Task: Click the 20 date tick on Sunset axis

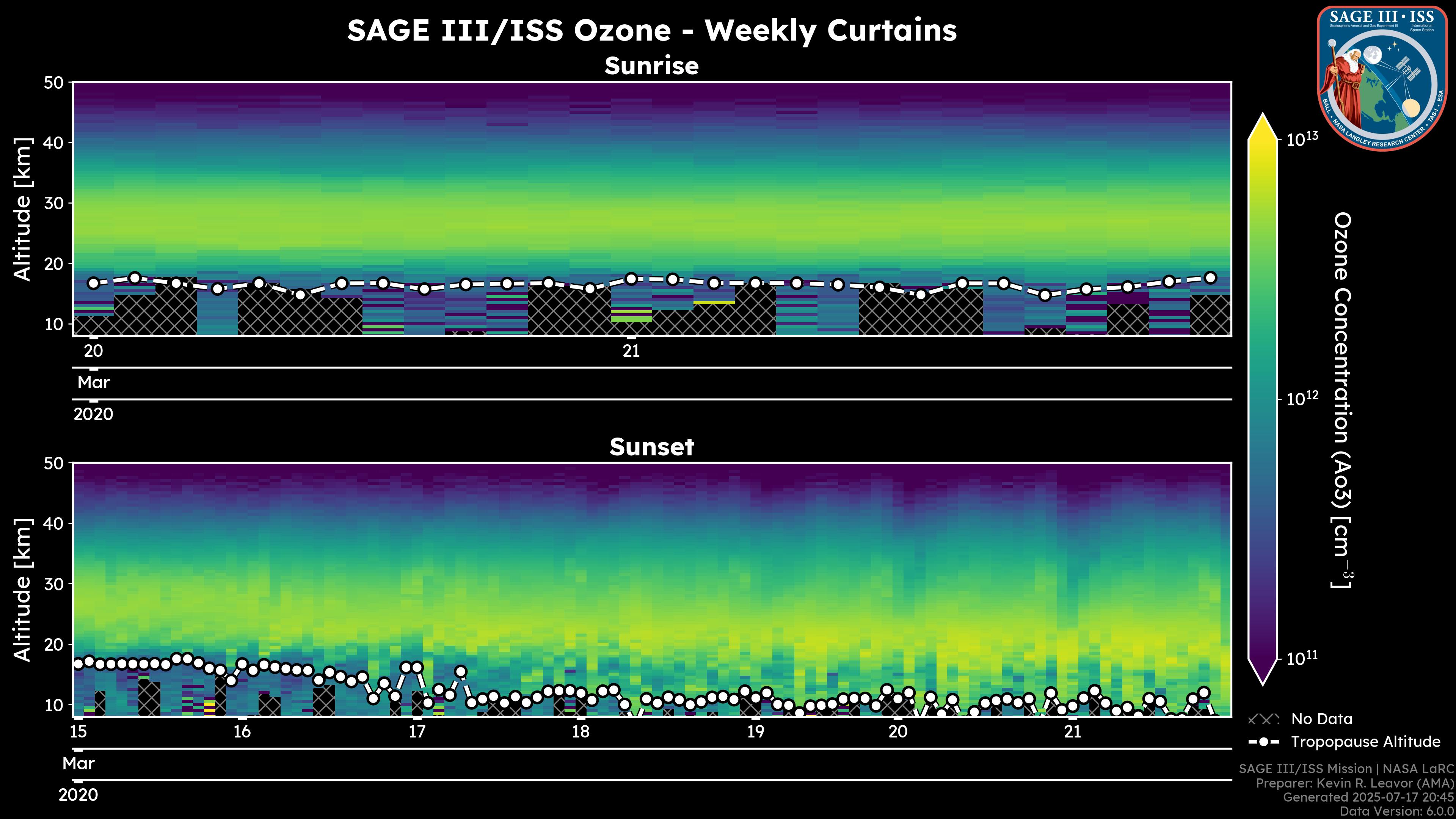Action: pyautogui.click(x=898, y=732)
